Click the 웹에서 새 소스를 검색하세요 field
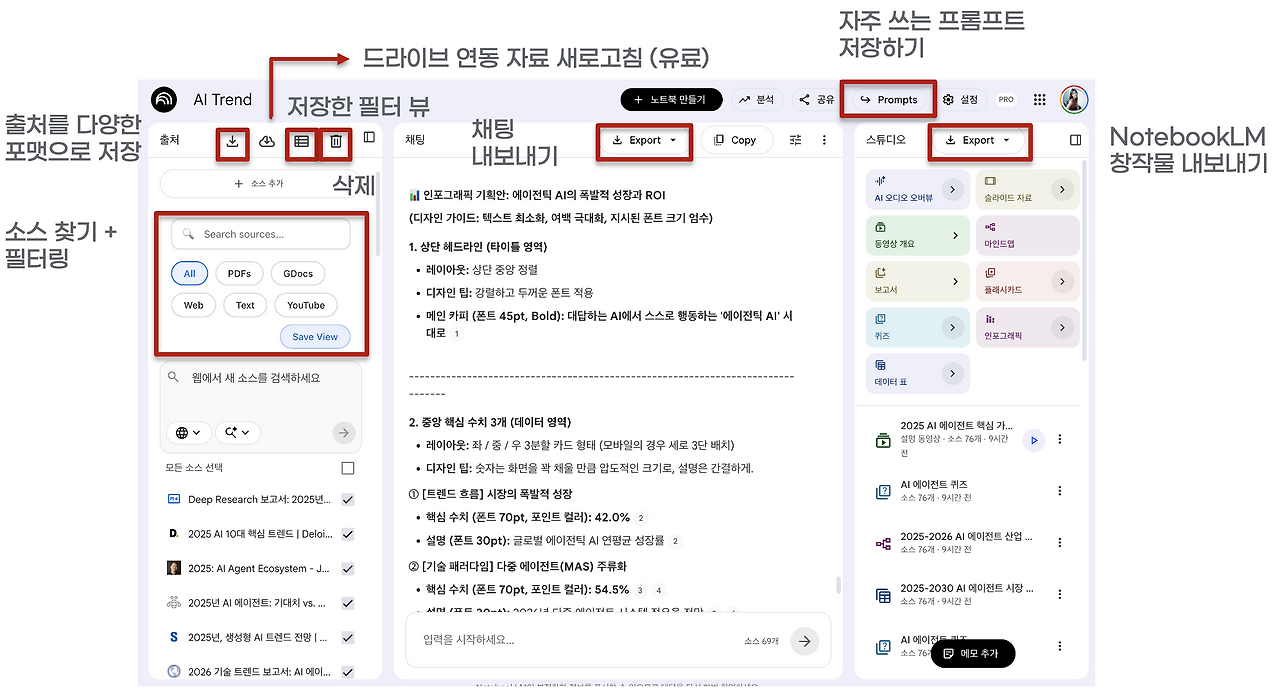The height and width of the screenshot is (694, 1280). click(x=261, y=378)
